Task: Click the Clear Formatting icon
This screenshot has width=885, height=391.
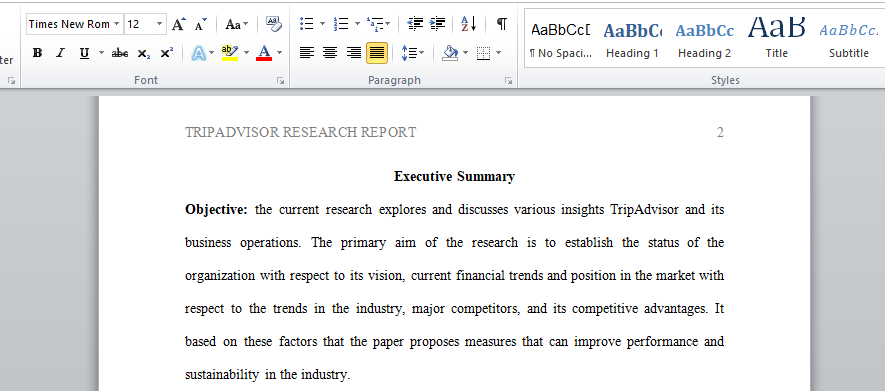Action: click(x=274, y=24)
